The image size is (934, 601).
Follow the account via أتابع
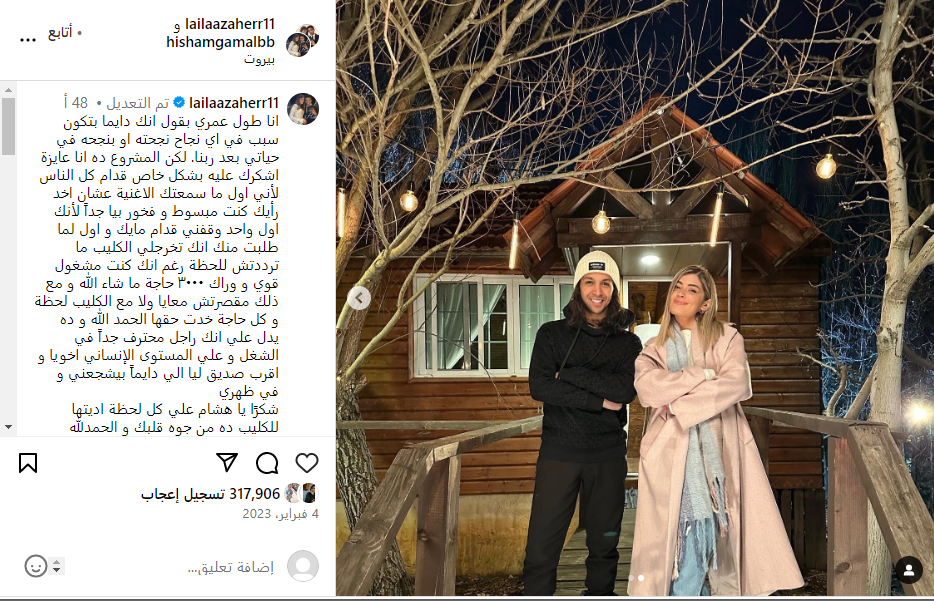60,33
